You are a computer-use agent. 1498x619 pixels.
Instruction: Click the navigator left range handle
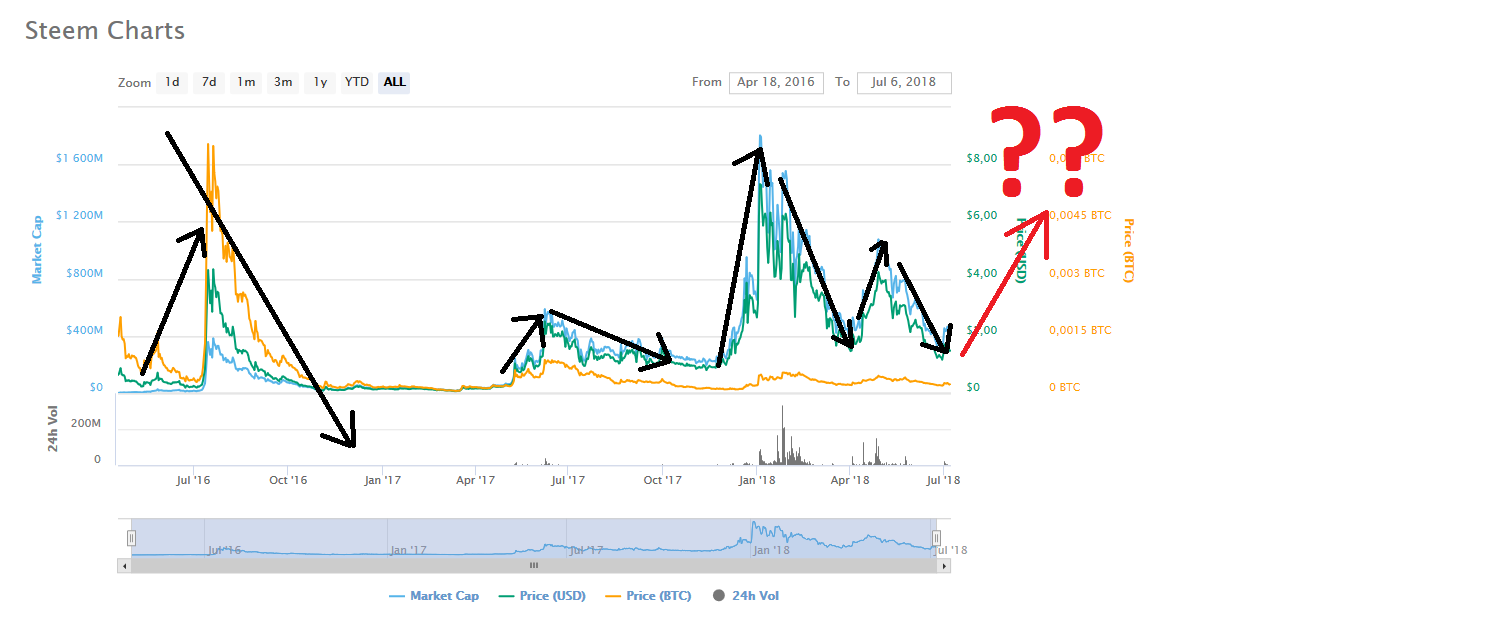131,538
